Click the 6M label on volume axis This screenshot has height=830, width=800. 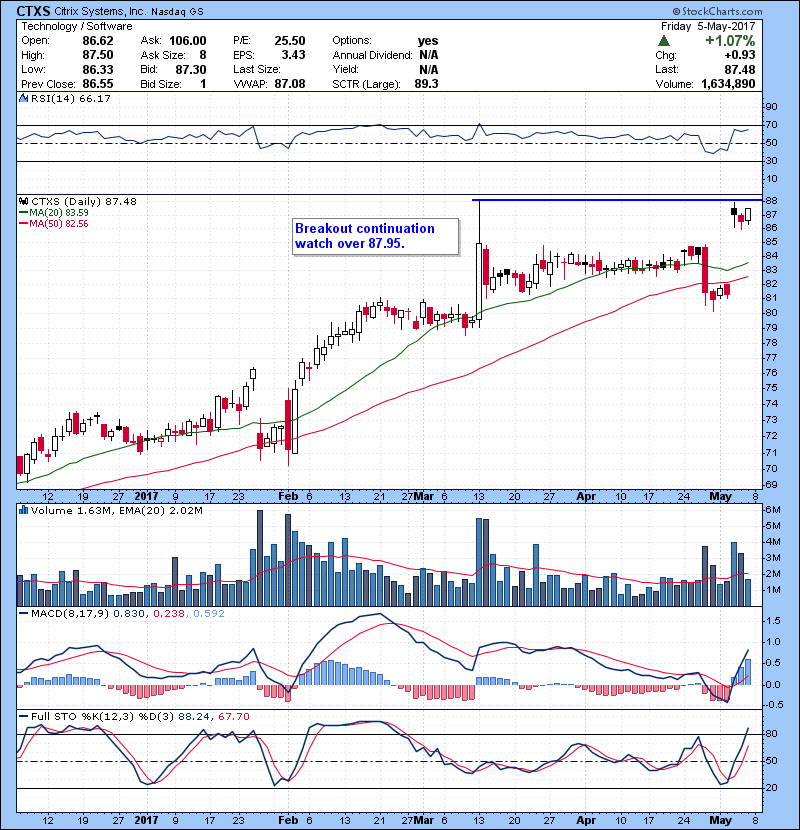[773, 510]
